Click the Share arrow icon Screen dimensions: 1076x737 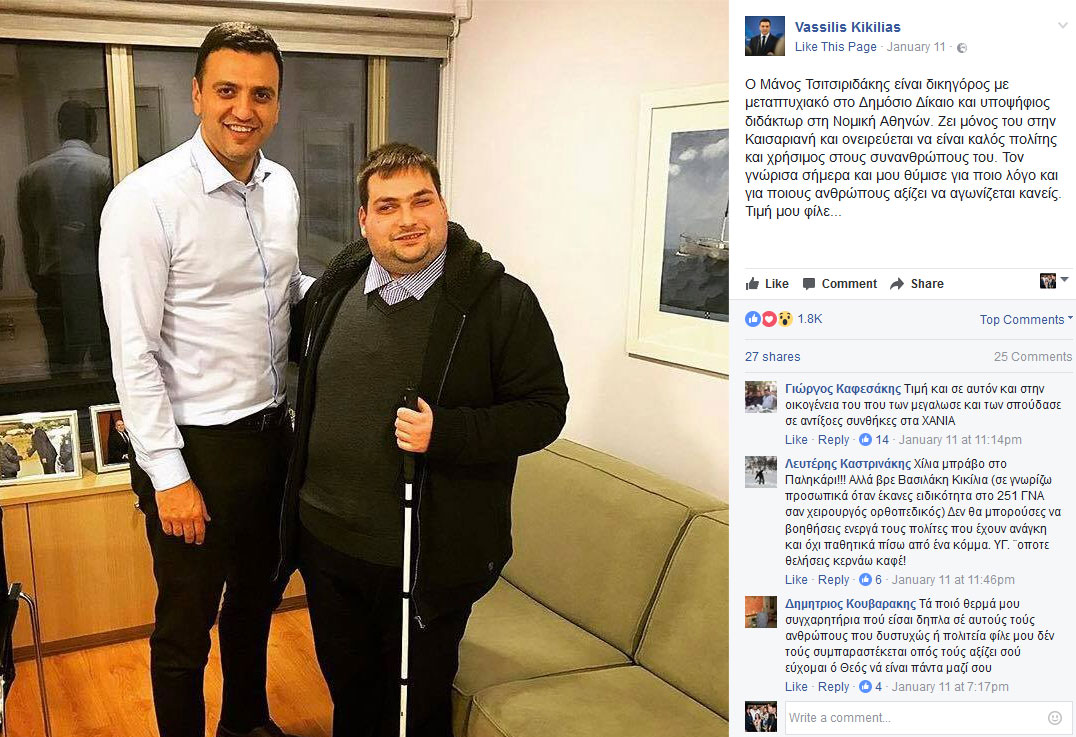pyautogui.click(x=897, y=283)
